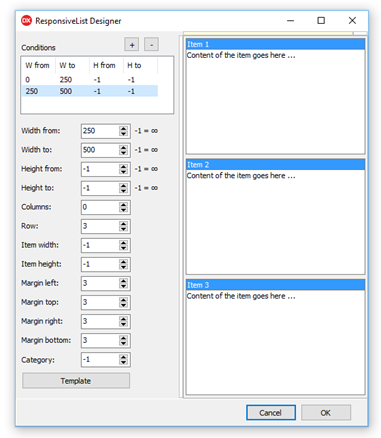The width and height of the screenshot is (381, 438).
Task: Adjust Item height spinner arrows
Action: tap(124, 264)
